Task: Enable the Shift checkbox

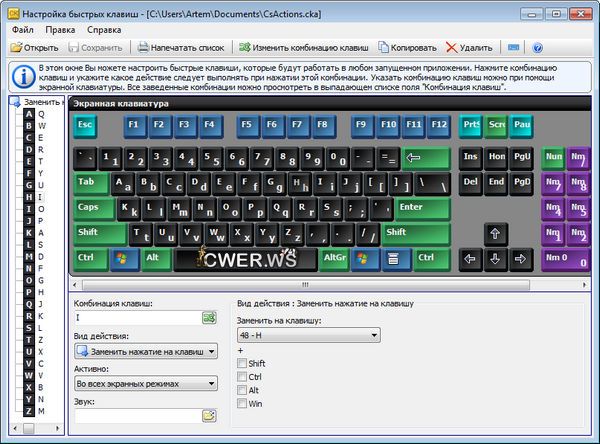Action: [x=242, y=363]
